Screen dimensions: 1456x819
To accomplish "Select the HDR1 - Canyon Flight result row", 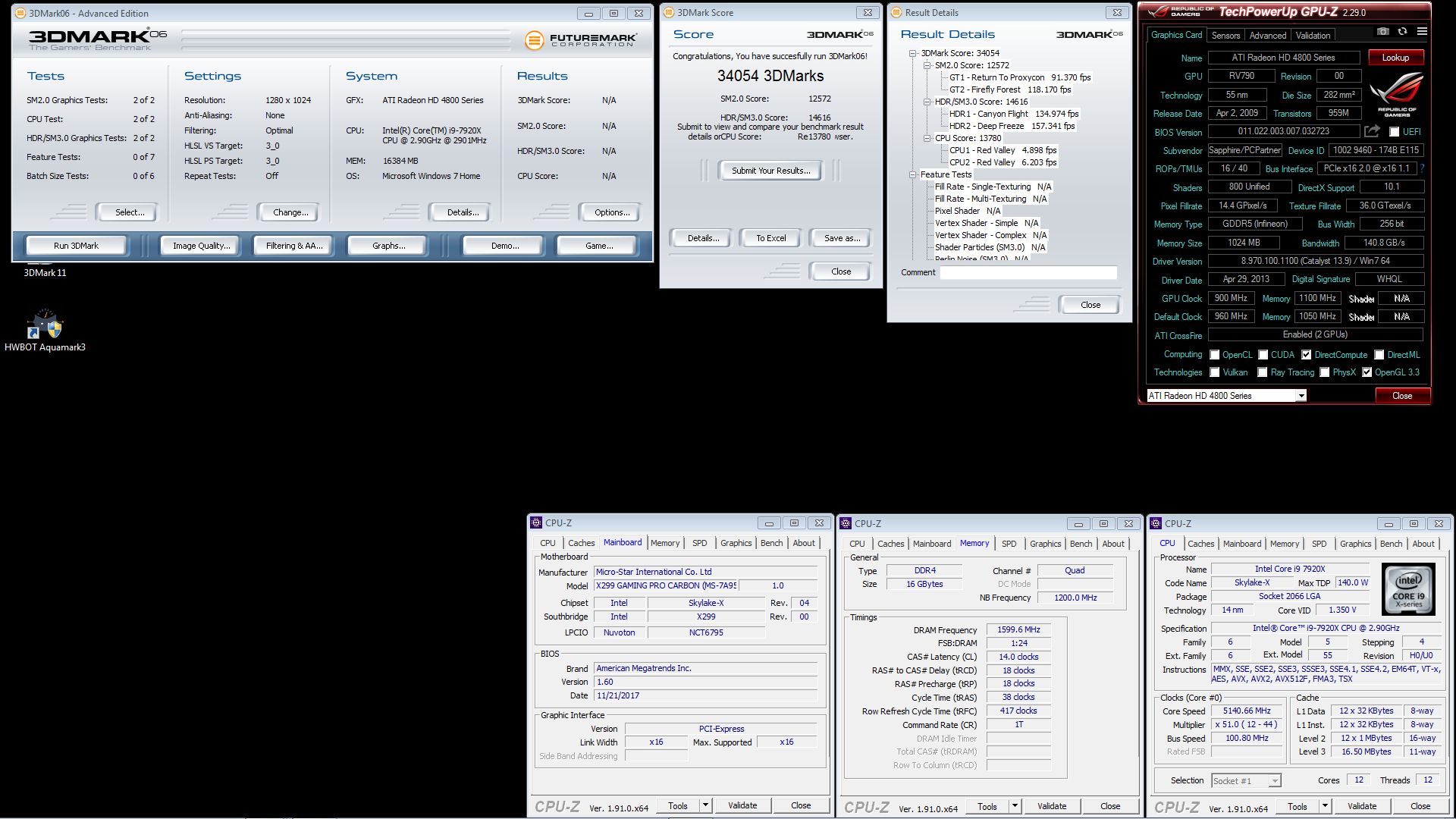I will [x=1014, y=114].
